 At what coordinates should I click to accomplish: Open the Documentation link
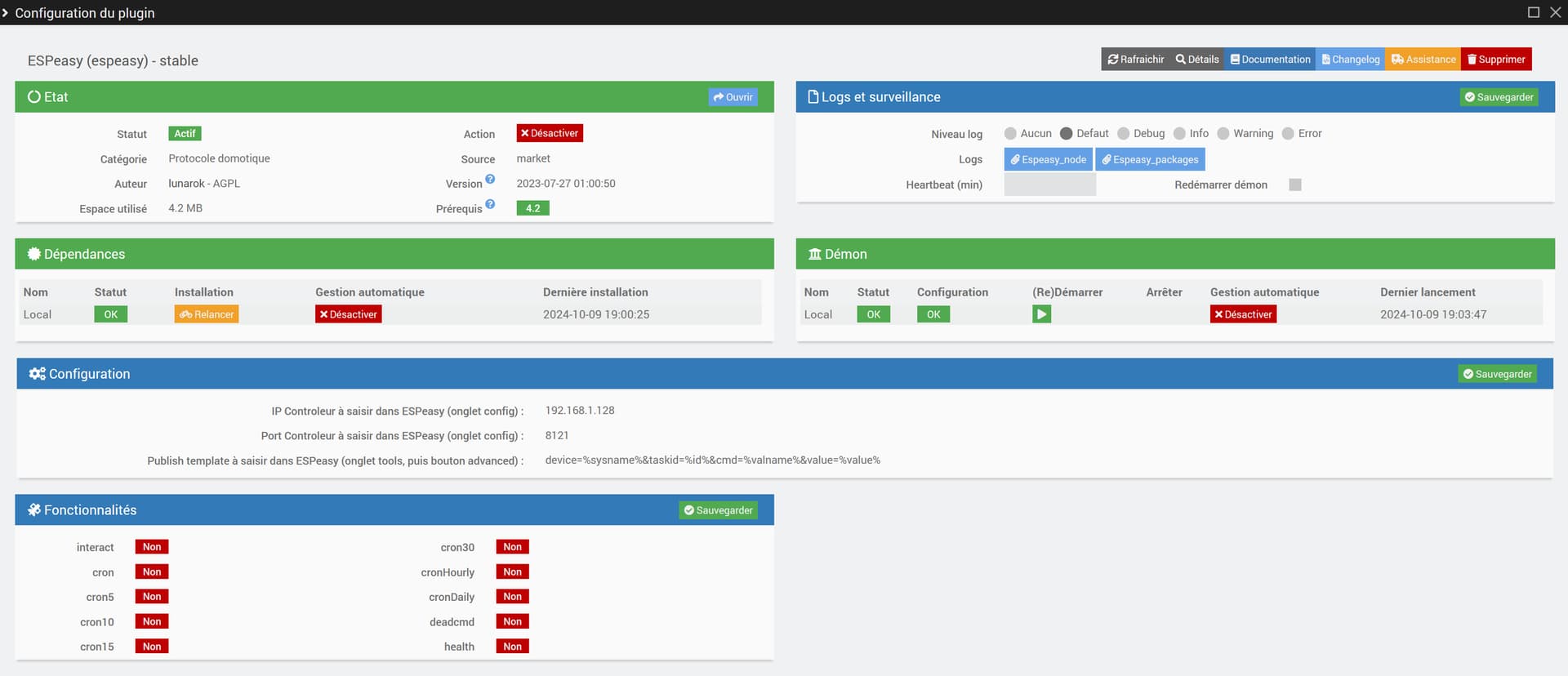pos(1270,59)
